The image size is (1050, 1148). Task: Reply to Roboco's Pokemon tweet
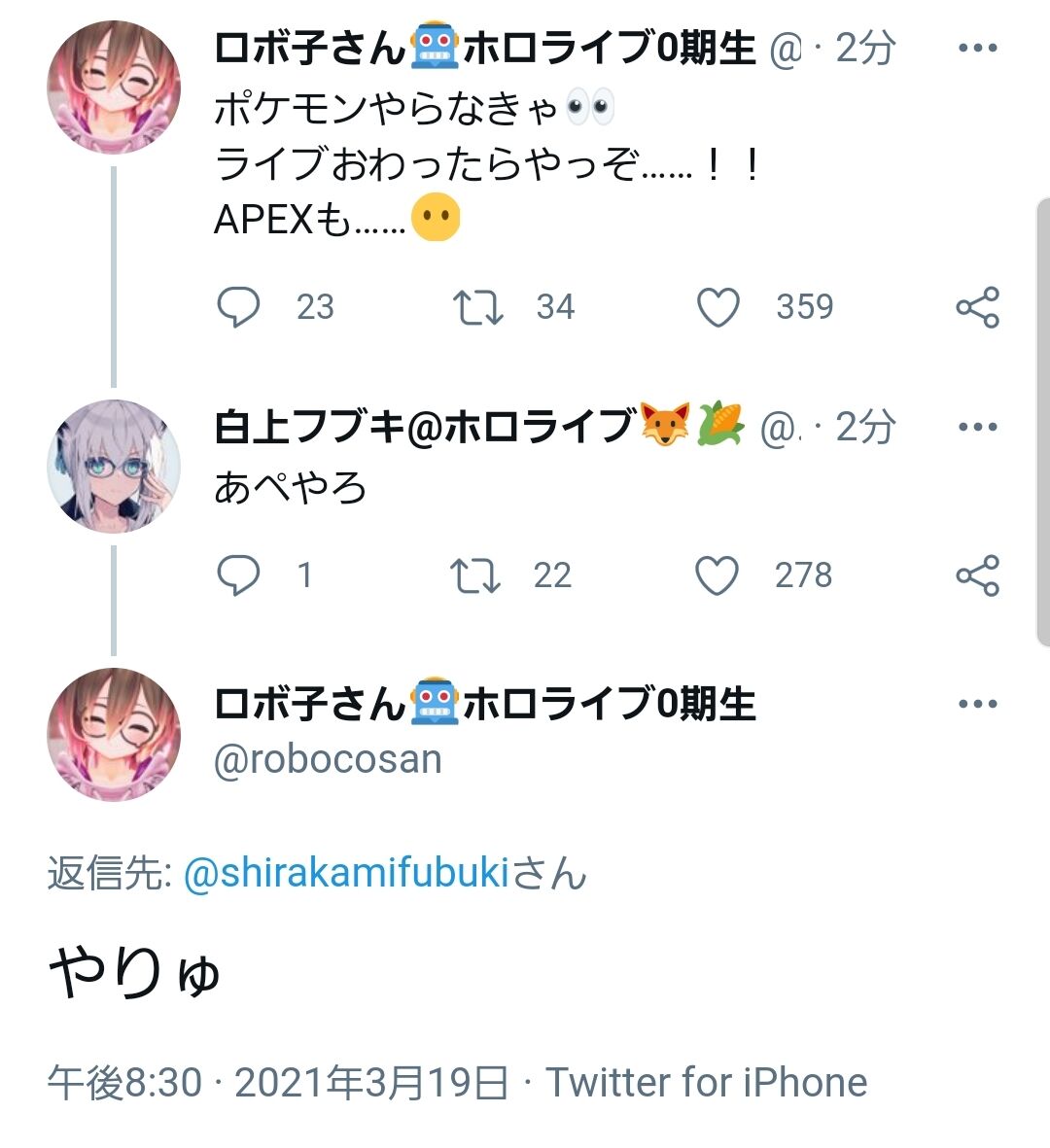[238, 307]
